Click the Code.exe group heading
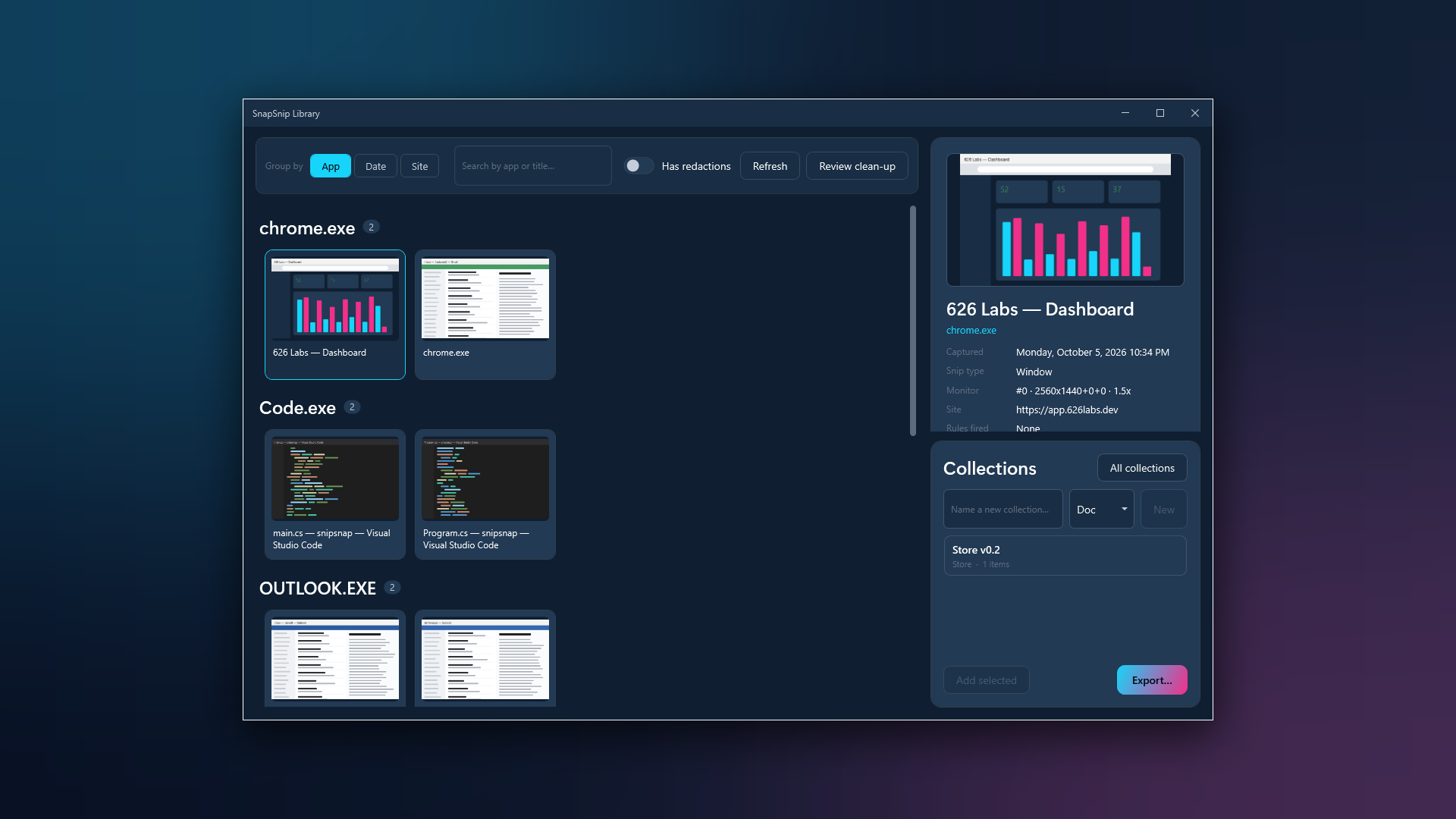The width and height of the screenshot is (1456, 819). tap(297, 408)
